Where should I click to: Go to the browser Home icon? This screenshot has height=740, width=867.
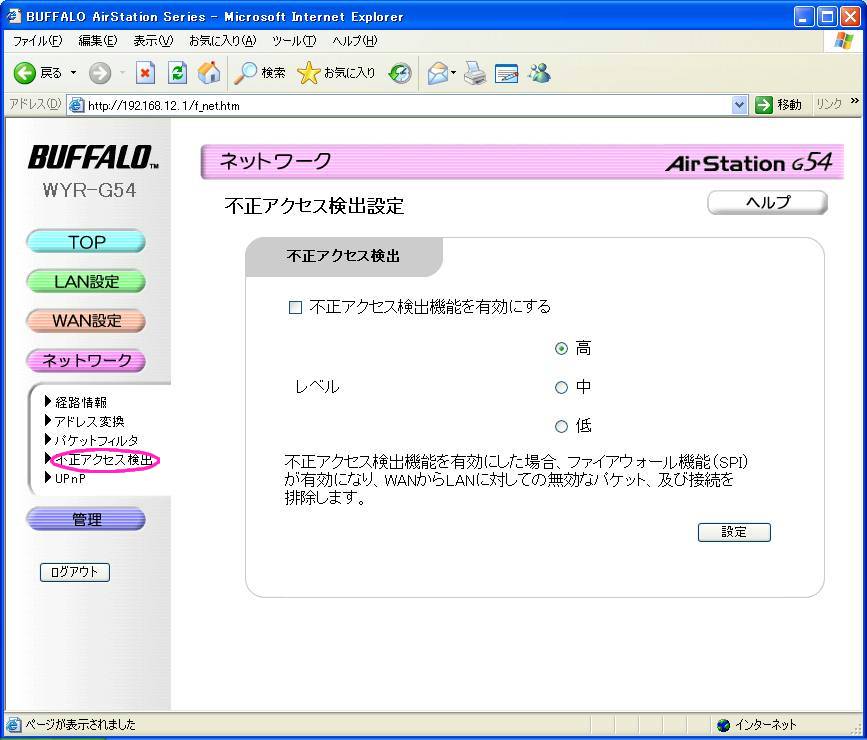209,73
